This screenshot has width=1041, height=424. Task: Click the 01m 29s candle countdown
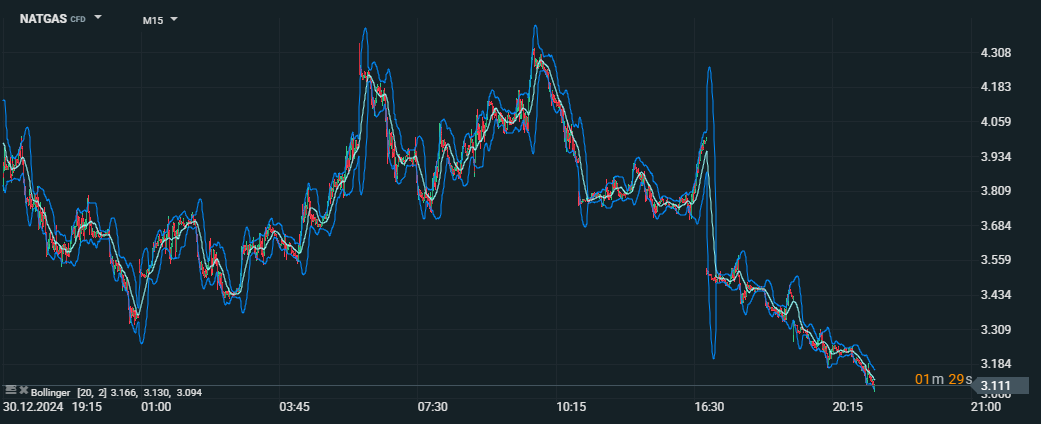pyautogui.click(x=943, y=380)
